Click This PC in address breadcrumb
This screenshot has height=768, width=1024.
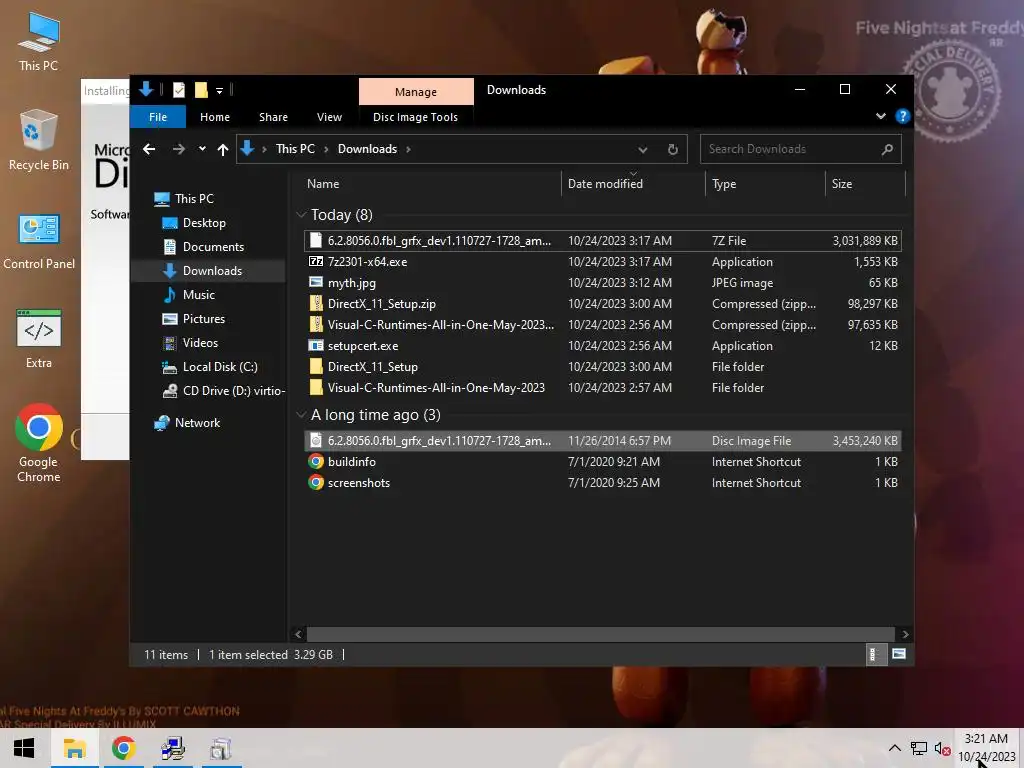(x=295, y=149)
